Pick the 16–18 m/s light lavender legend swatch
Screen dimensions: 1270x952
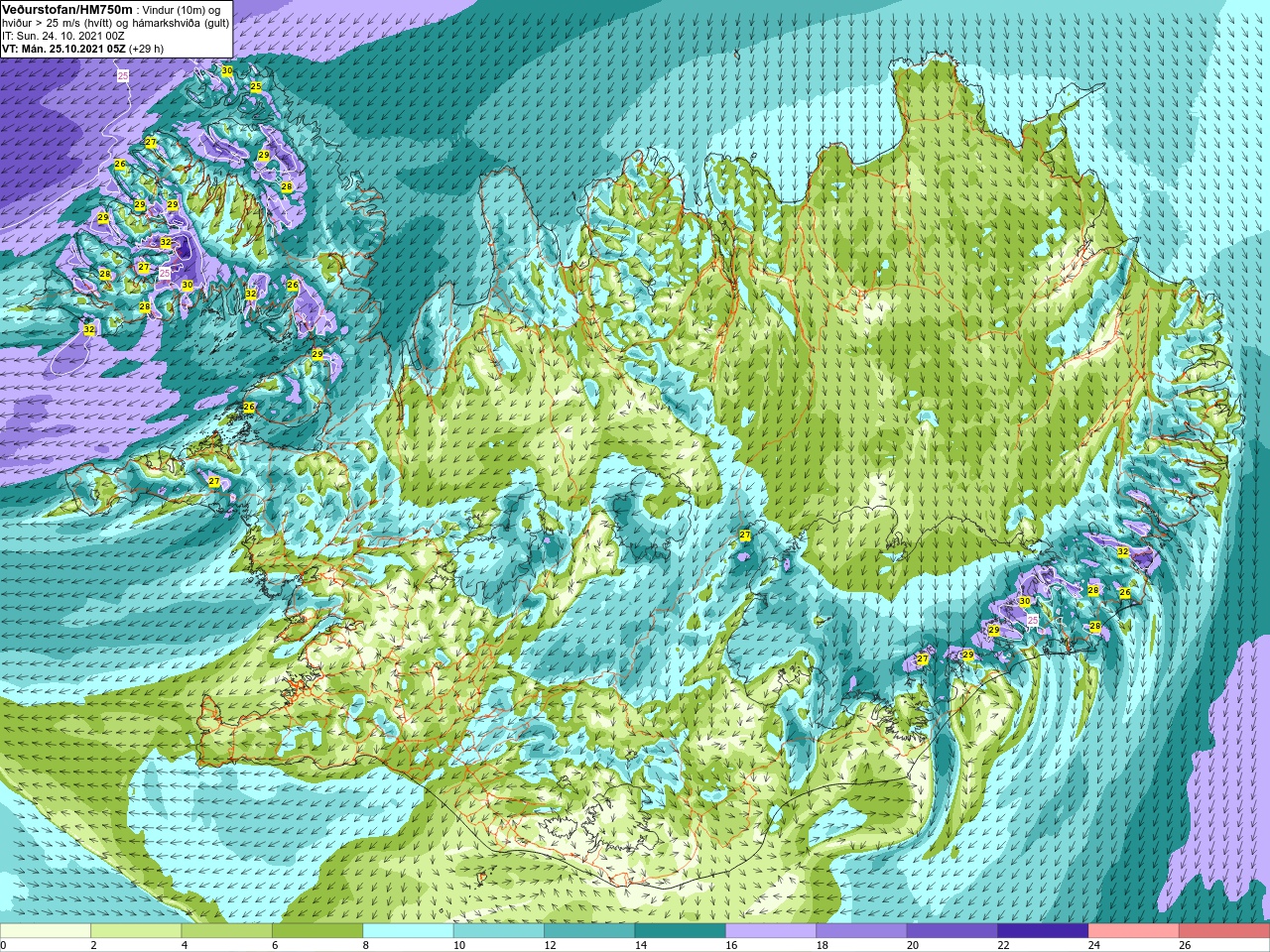point(771,930)
